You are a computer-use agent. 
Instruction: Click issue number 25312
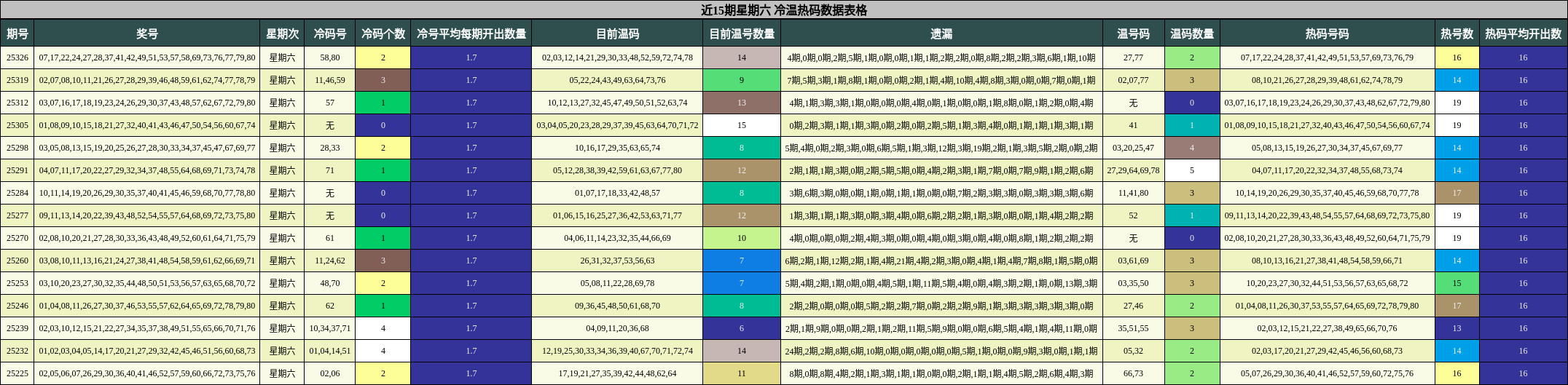pos(17,103)
